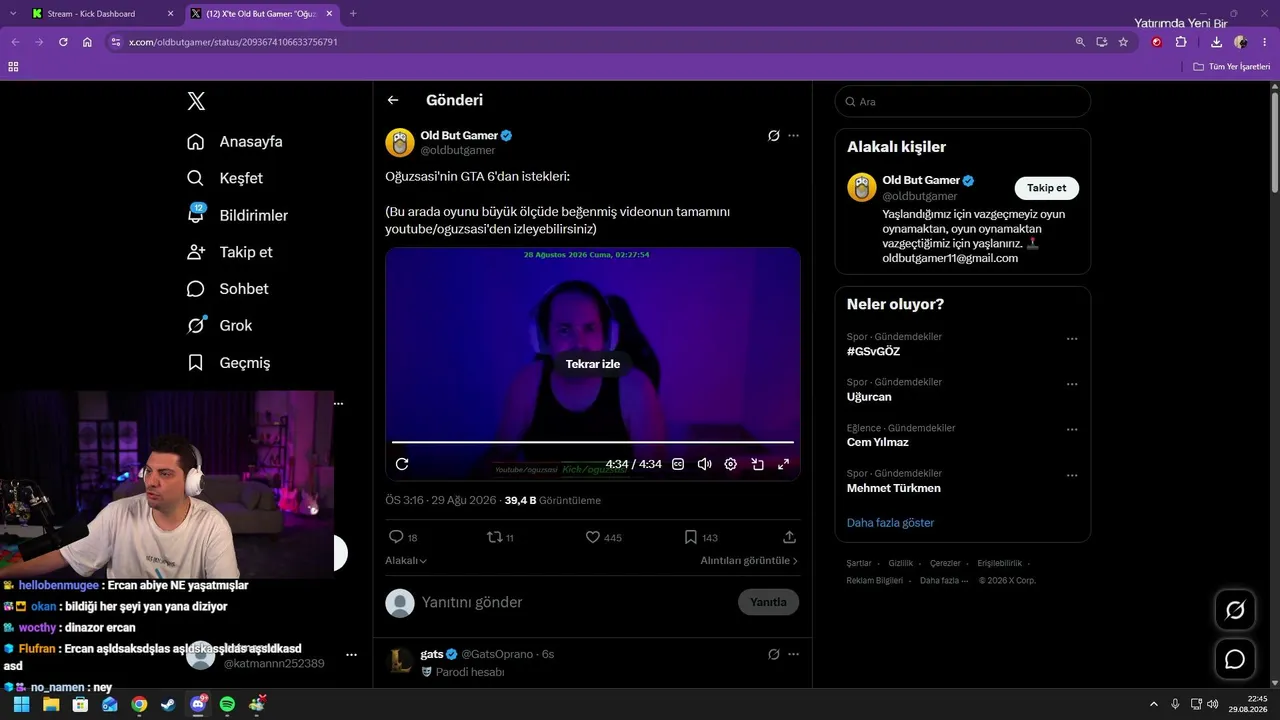Open more options on GatsOprano's reply
The height and width of the screenshot is (720, 1280).
tap(794, 654)
